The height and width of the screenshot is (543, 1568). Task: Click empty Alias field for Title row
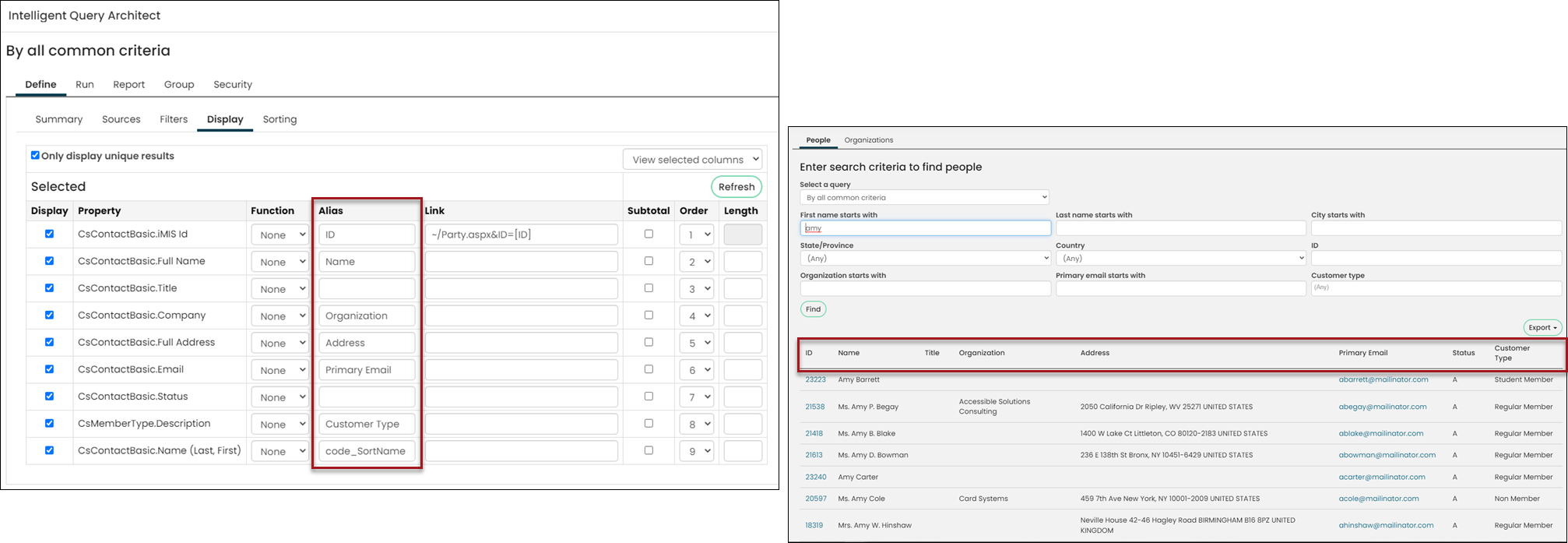coord(367,289)
